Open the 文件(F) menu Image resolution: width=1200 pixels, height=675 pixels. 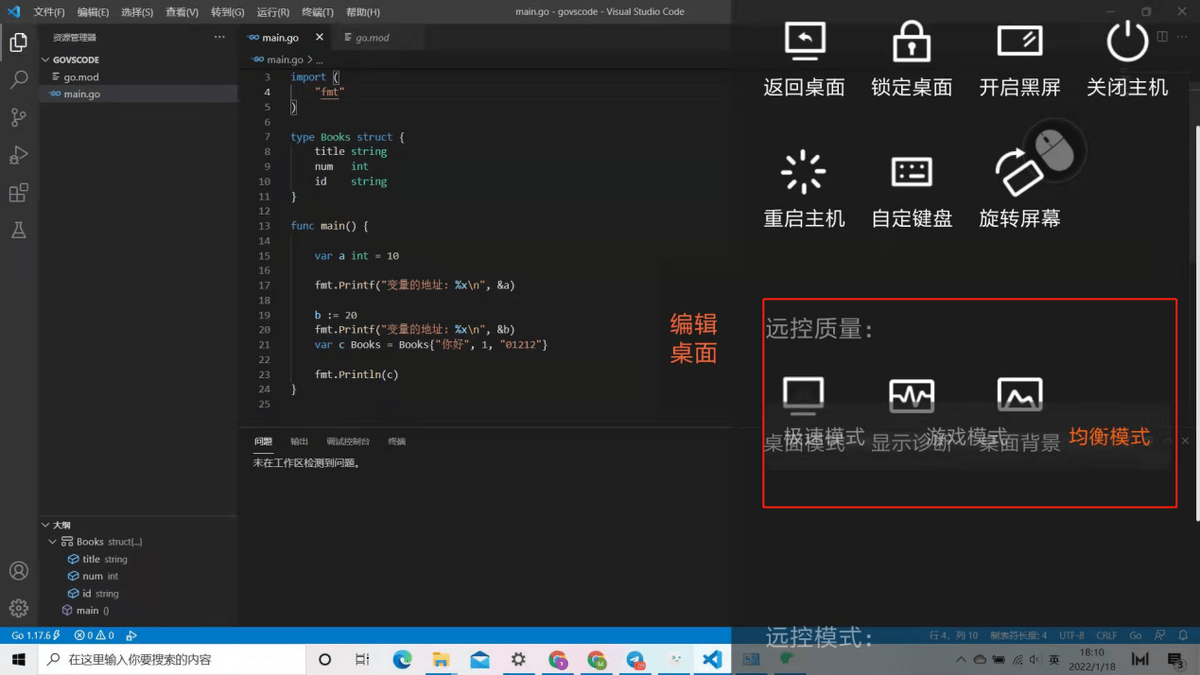coord(49,12)
